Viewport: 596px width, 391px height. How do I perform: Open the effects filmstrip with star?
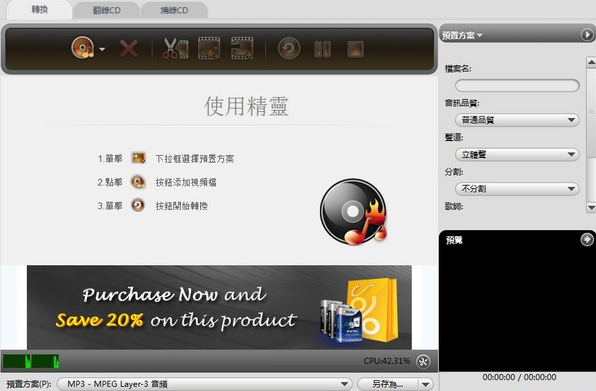(209, 48)
